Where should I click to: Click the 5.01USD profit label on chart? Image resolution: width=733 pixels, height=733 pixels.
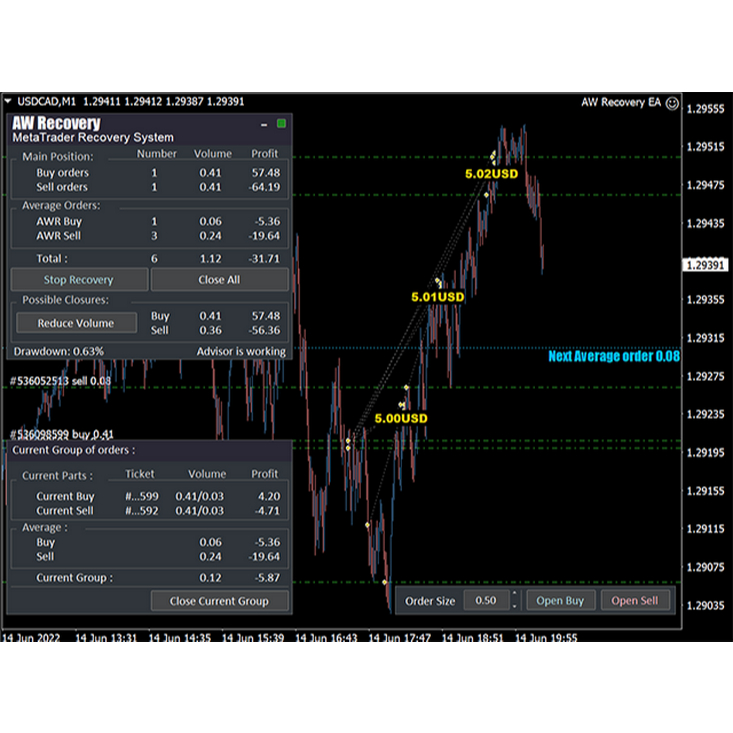[438, 297]
